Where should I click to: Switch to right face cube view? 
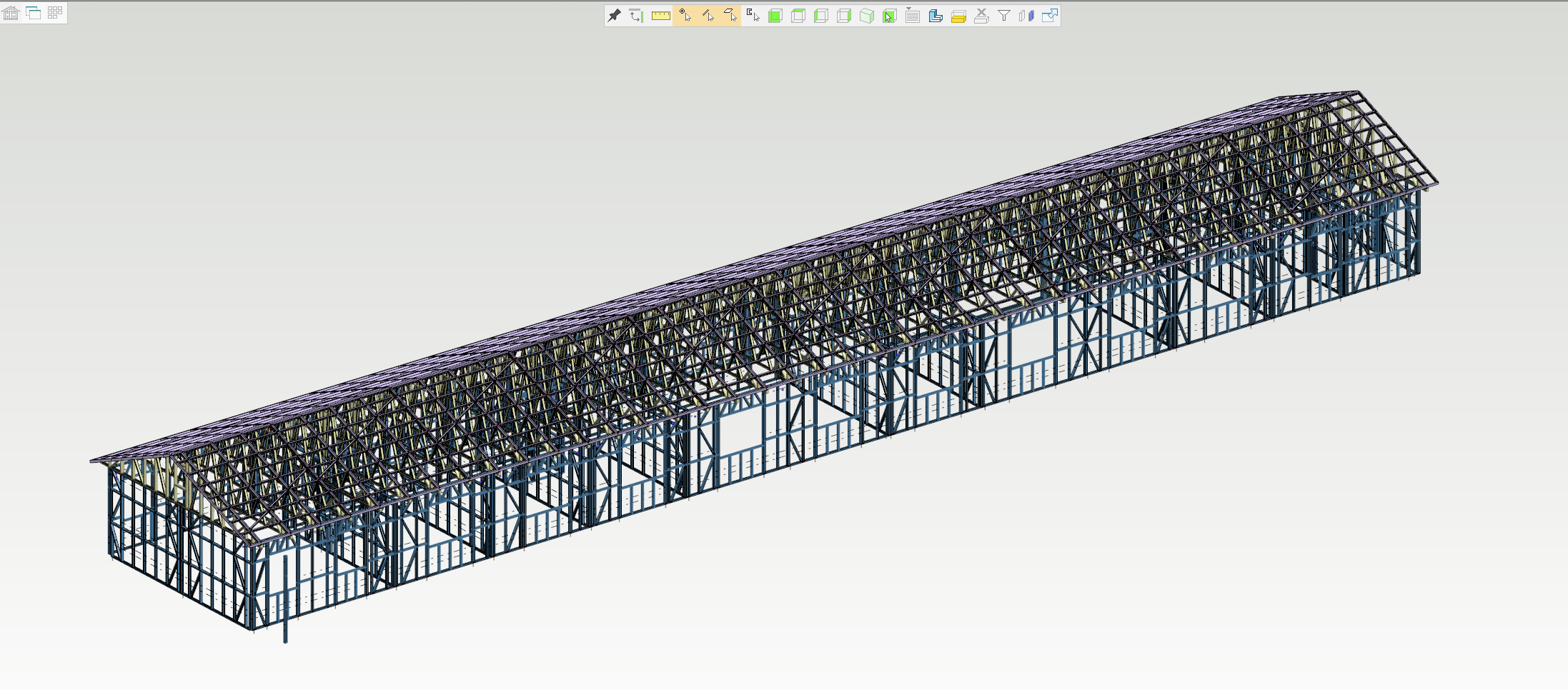[844, 16]
